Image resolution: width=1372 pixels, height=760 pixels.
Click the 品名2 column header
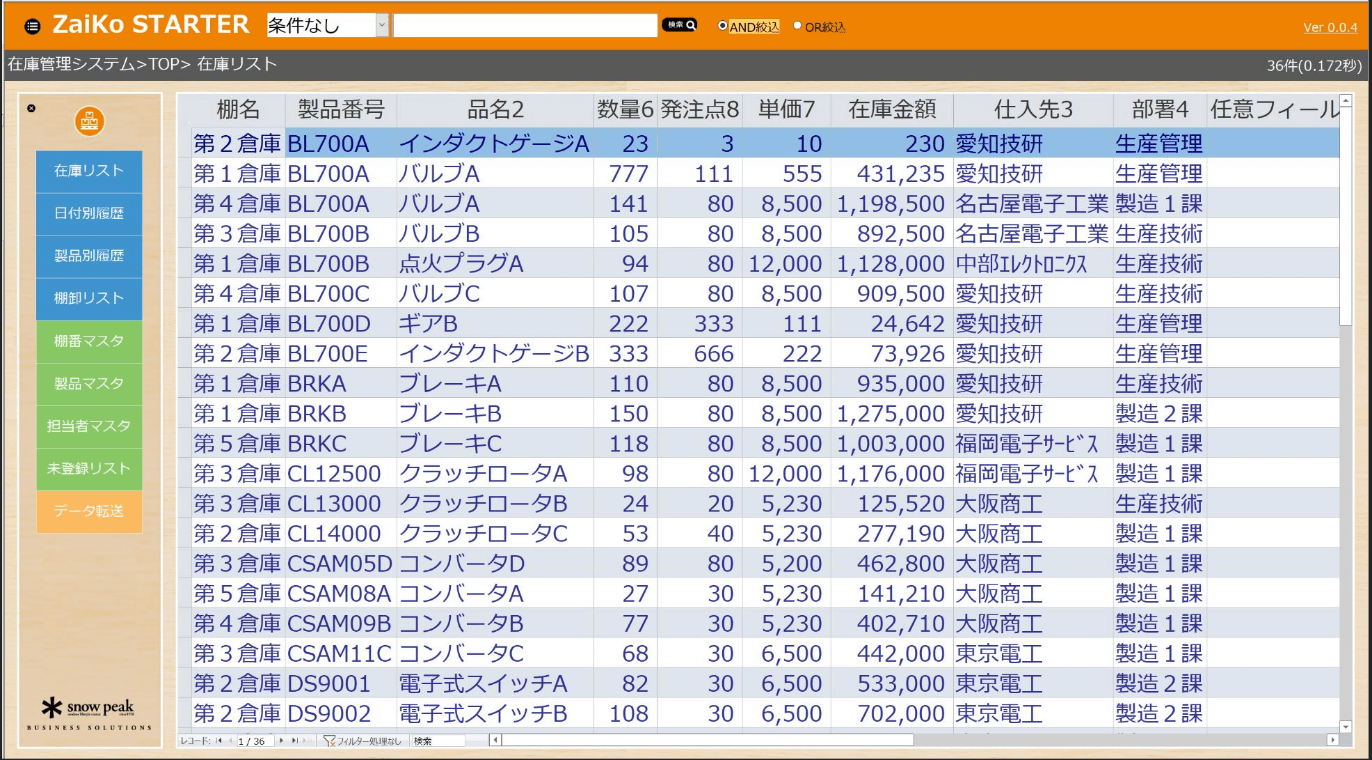coord(495,109)
